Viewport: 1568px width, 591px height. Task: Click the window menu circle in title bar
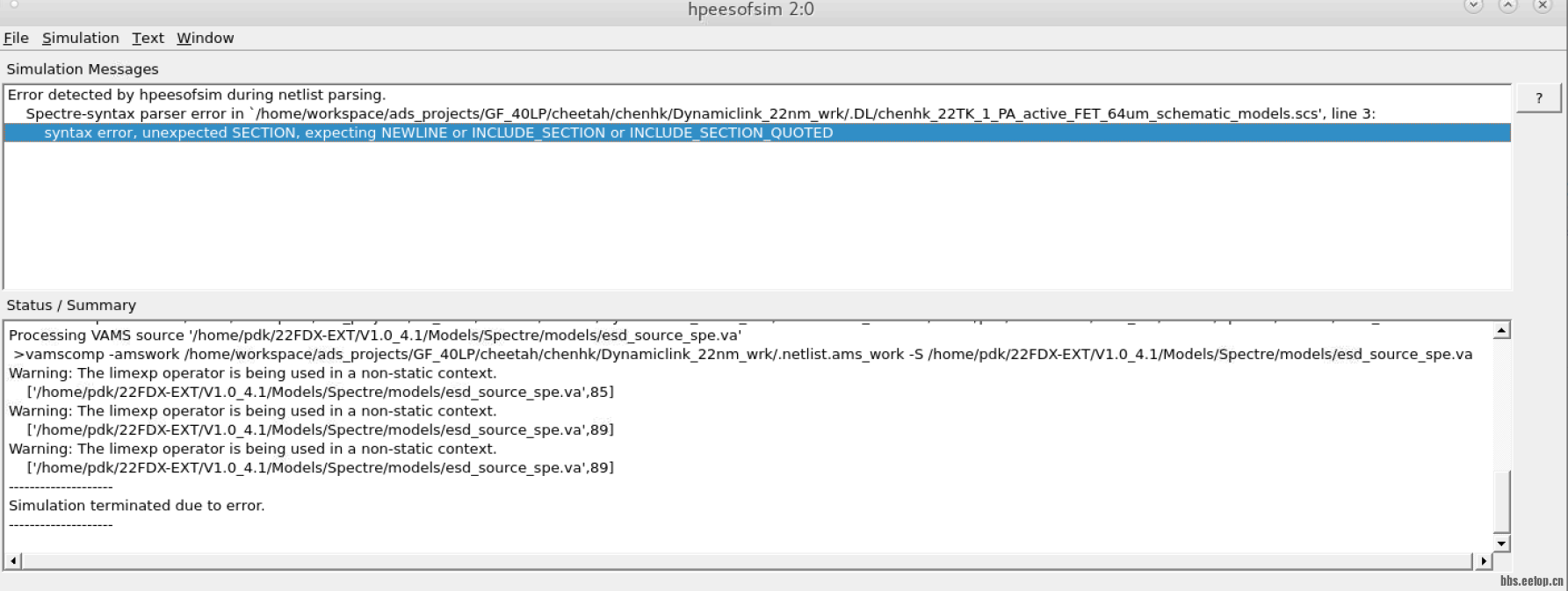click(x=14, y=4)
